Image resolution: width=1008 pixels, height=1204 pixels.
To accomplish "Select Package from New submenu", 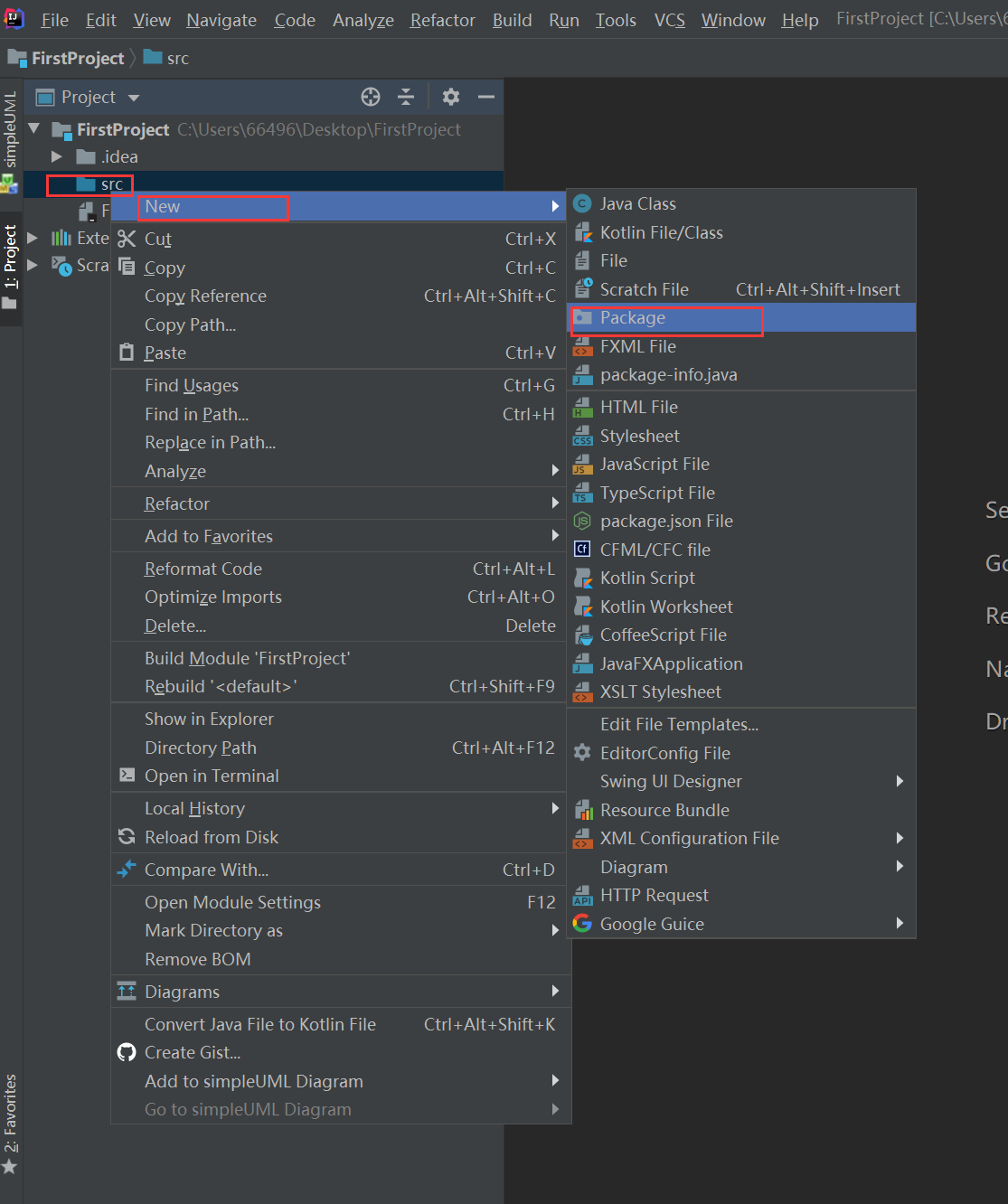I will (741, 317).
